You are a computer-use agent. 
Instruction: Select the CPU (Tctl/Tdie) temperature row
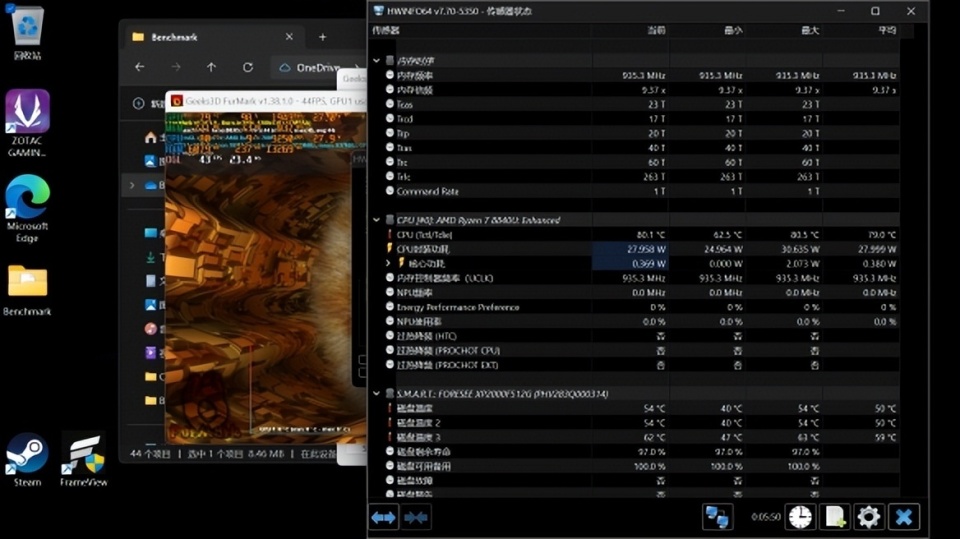(430, 234)
